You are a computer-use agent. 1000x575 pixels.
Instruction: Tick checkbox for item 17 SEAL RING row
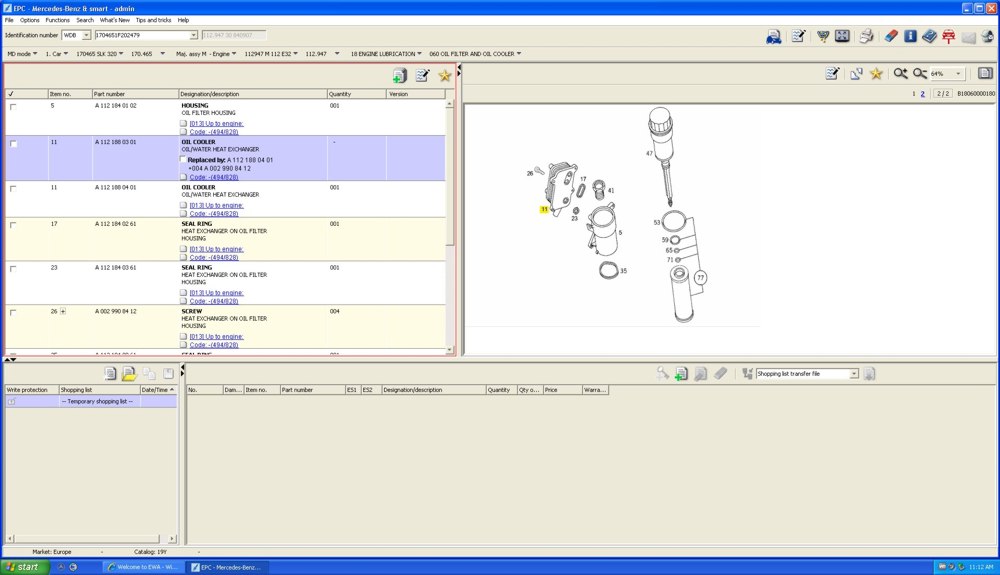click(x=13, y=225)
